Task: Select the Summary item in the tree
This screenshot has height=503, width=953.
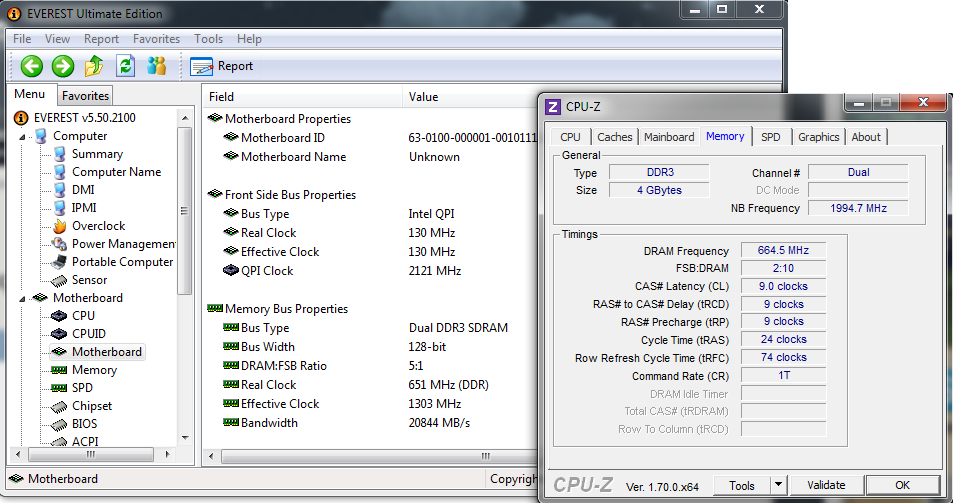Action: pyautogui.click(x=97, y=154)
